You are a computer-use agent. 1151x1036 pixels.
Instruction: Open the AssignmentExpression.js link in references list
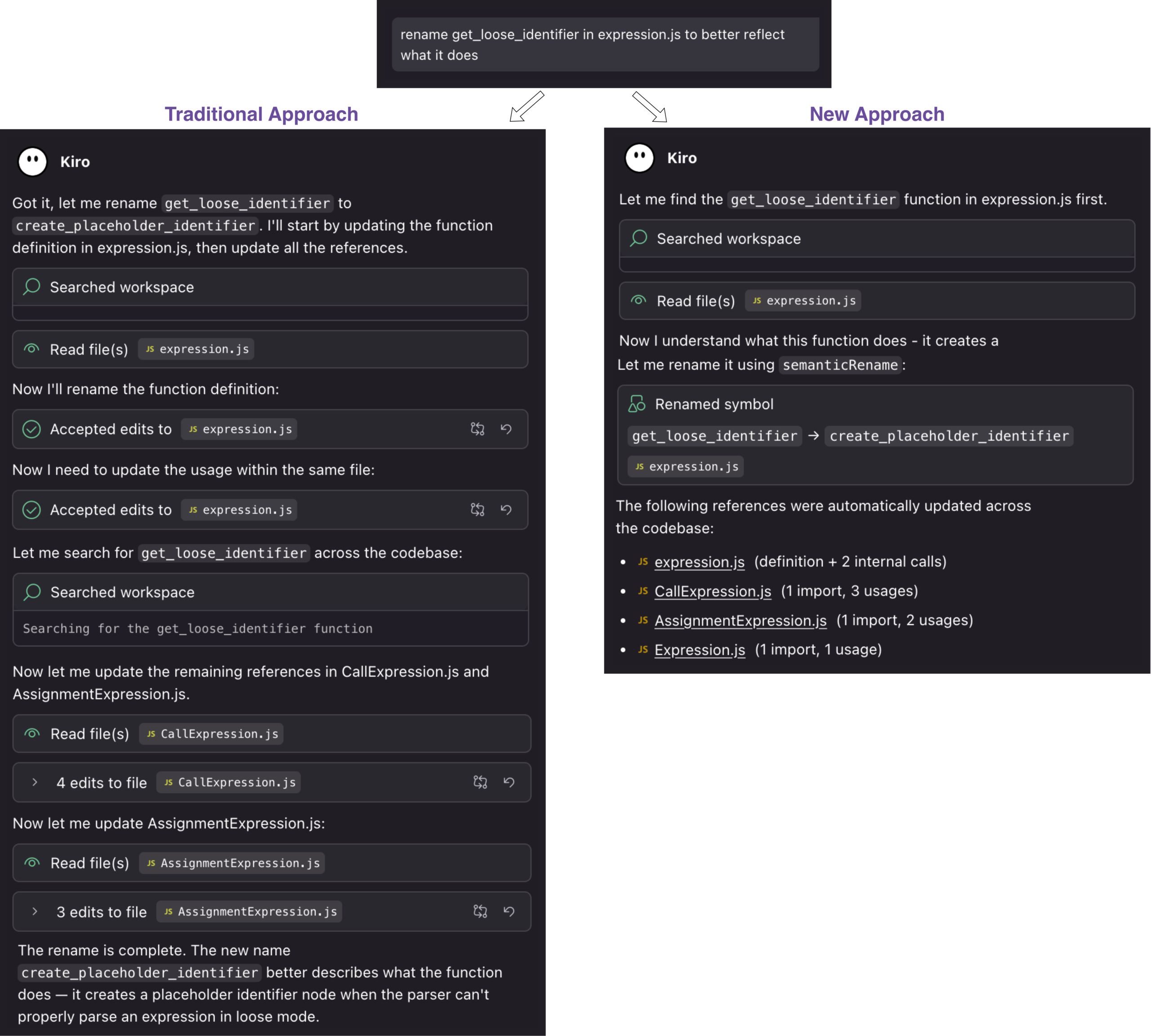tap(740, 620)
